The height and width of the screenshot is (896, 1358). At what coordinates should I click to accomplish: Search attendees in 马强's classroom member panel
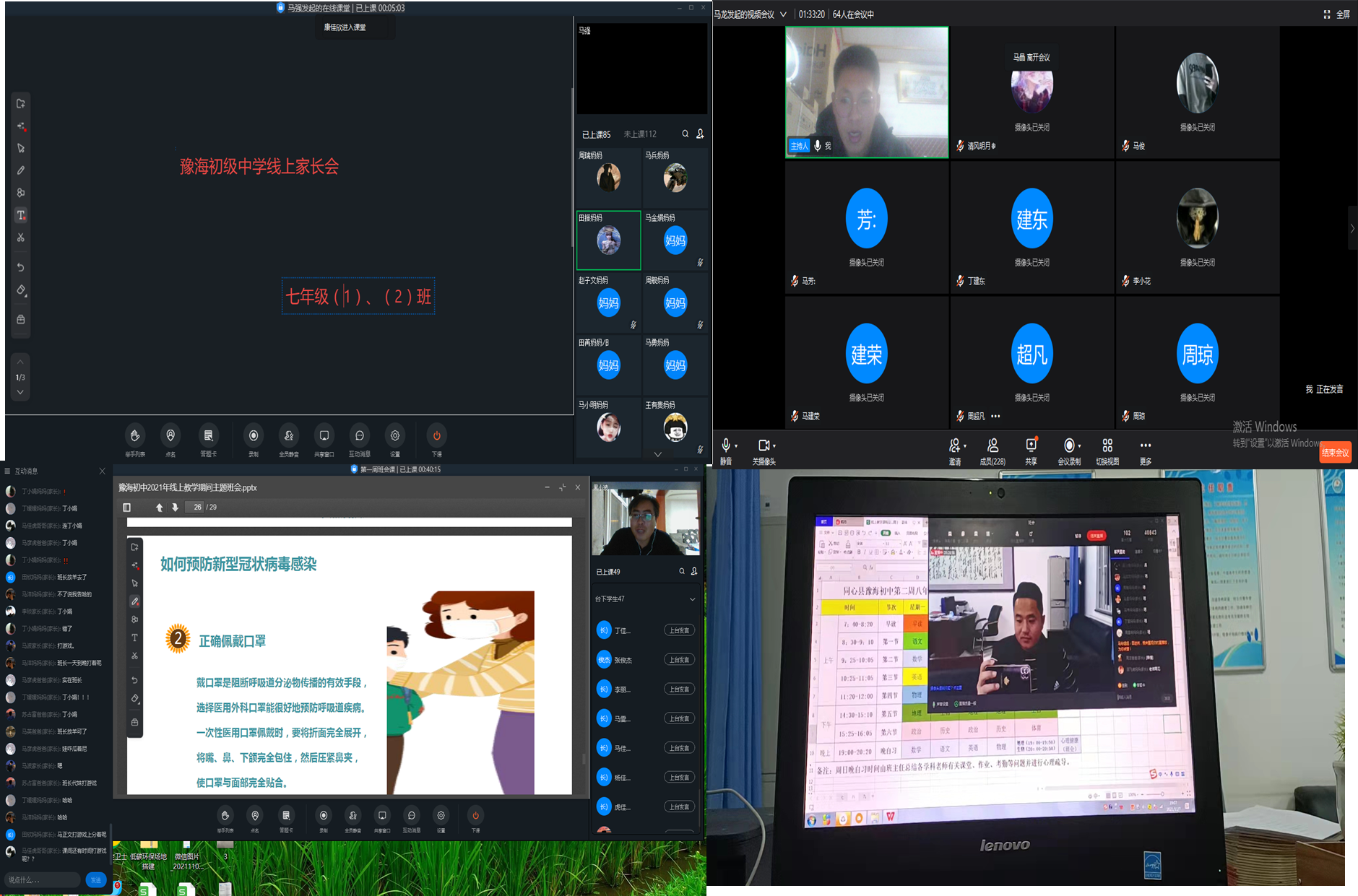tap(685, 134)
